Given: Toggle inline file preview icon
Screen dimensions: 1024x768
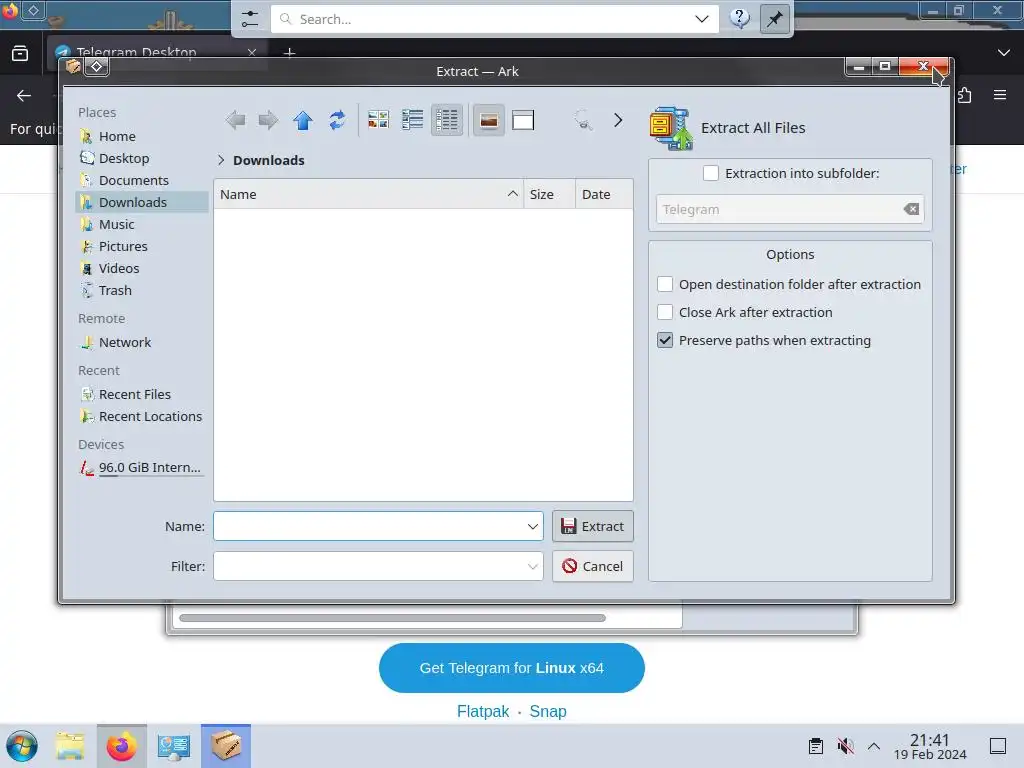Looking at the screenshot, I should click(488, 120).
